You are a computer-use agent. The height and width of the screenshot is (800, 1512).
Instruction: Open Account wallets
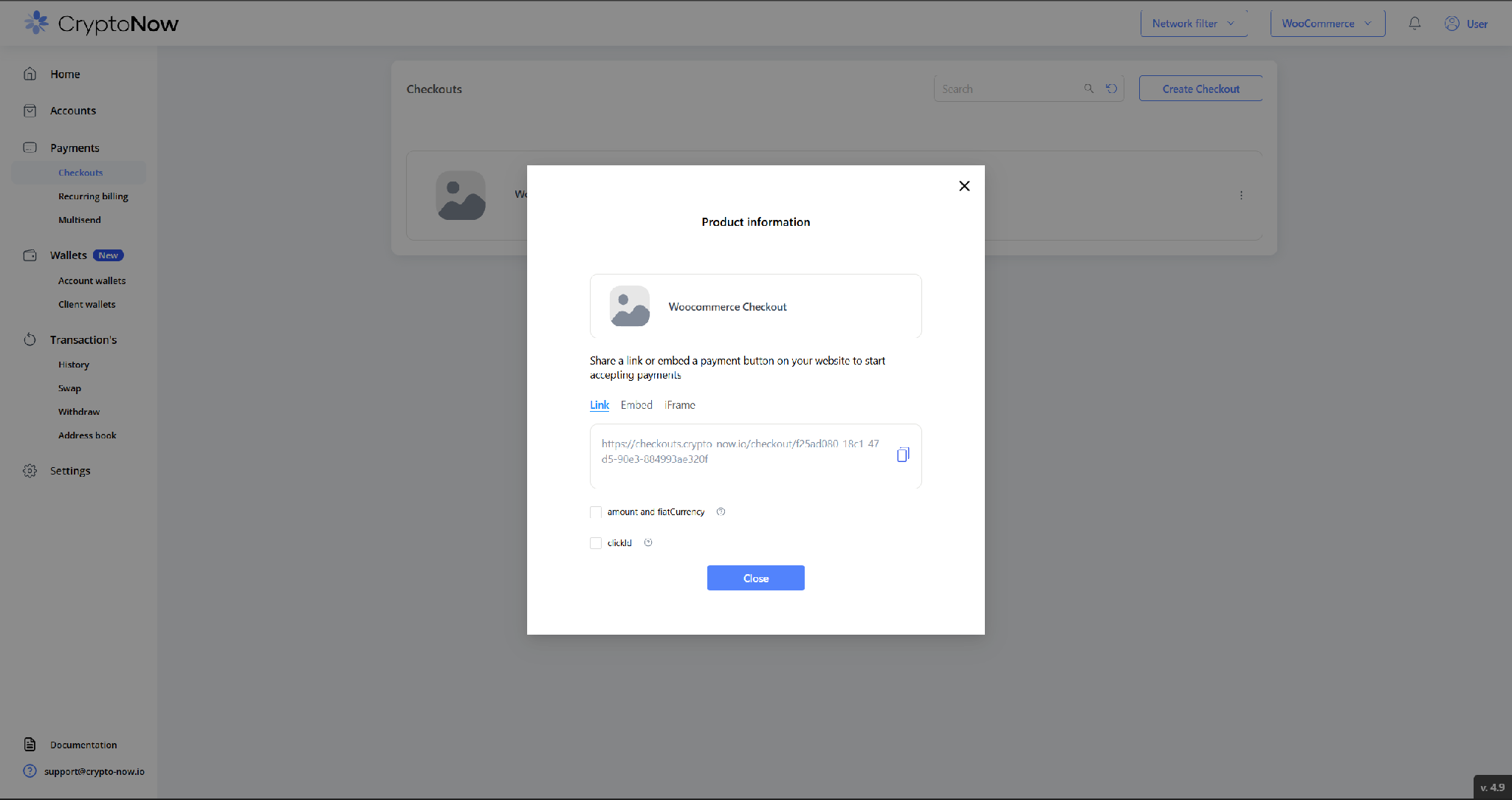pyautogui.click(x=92, y=281)
